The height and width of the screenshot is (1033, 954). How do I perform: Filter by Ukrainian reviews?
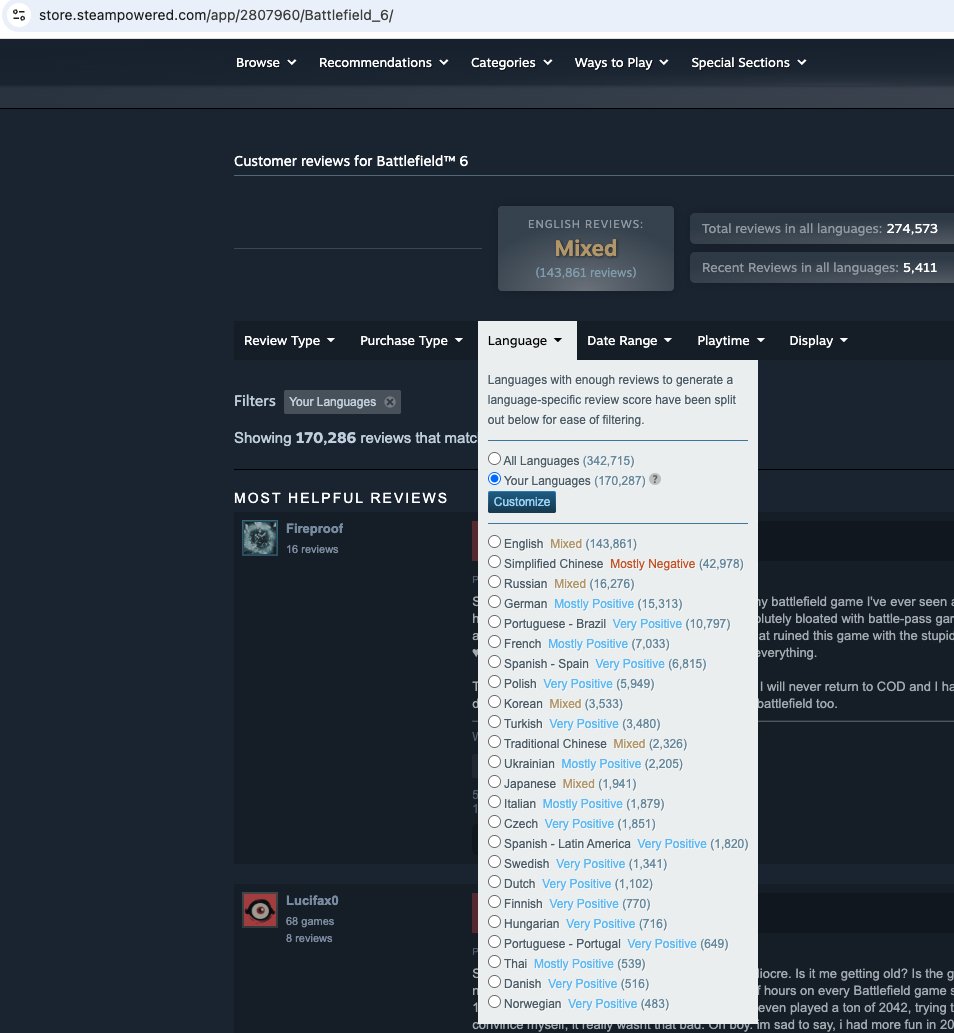pos(494,762)
